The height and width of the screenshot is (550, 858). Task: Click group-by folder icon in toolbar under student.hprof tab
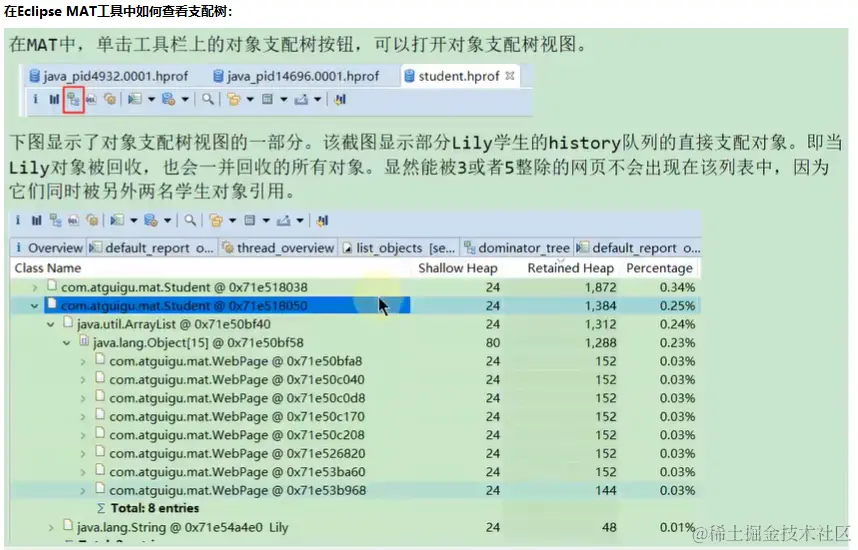pyautogui.click(x=234, y=99)
